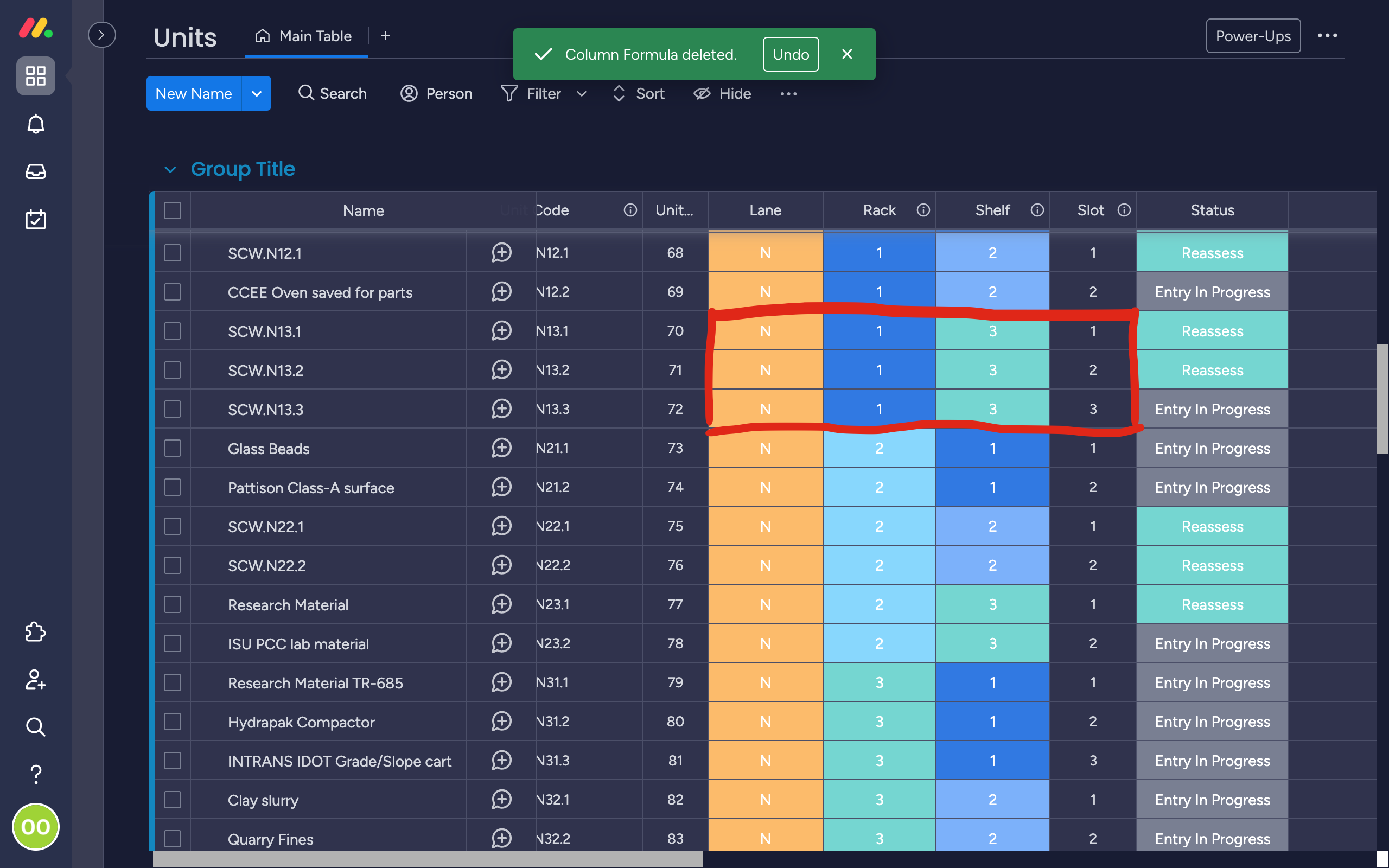Click Reassess status cell for SCW.N13.1
Screen dimensions: 1389x868
[x=1212, y=331]
